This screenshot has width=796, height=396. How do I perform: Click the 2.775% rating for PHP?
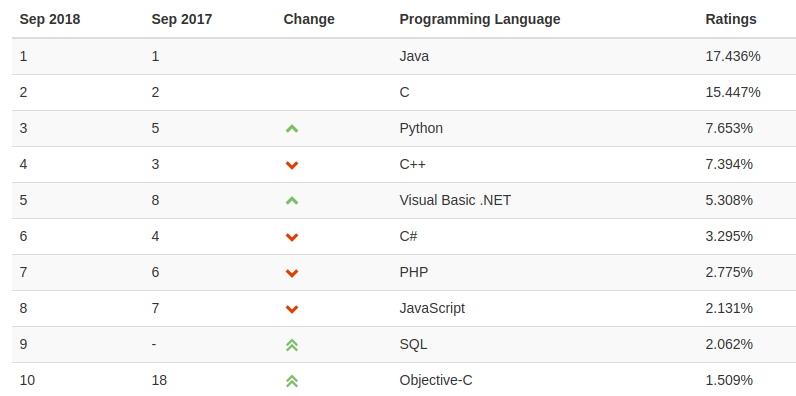coord(729,273)
